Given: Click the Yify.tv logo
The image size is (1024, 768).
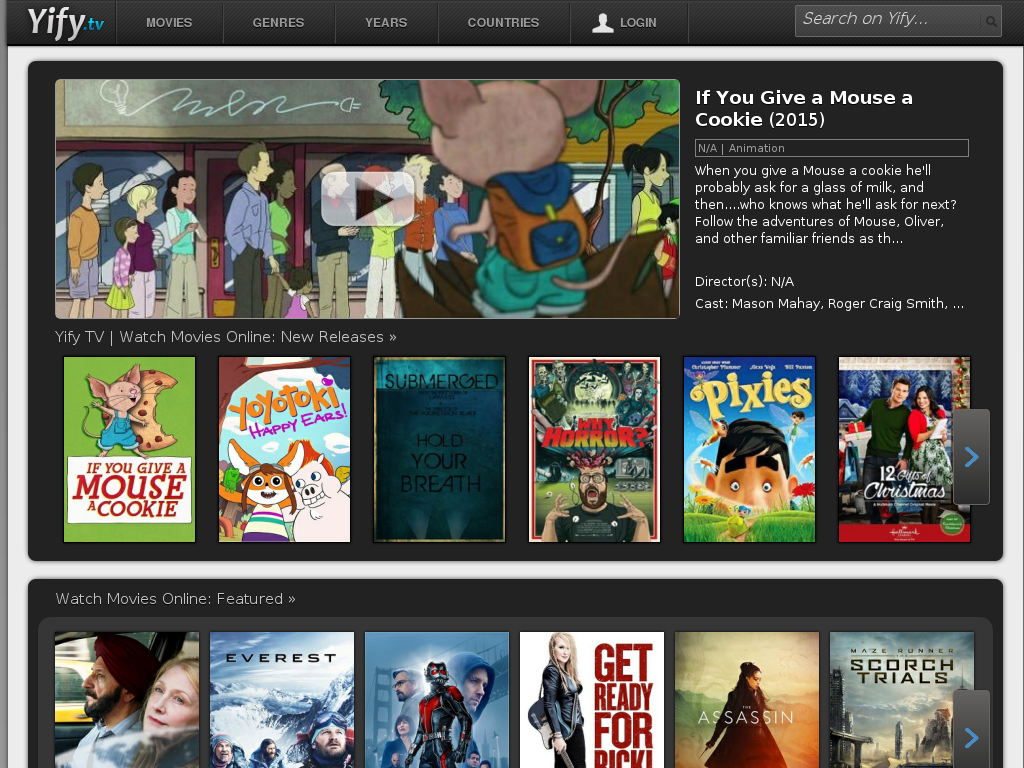Looking at the screenshot, I should pyautogui.click(x=65, y=22).
